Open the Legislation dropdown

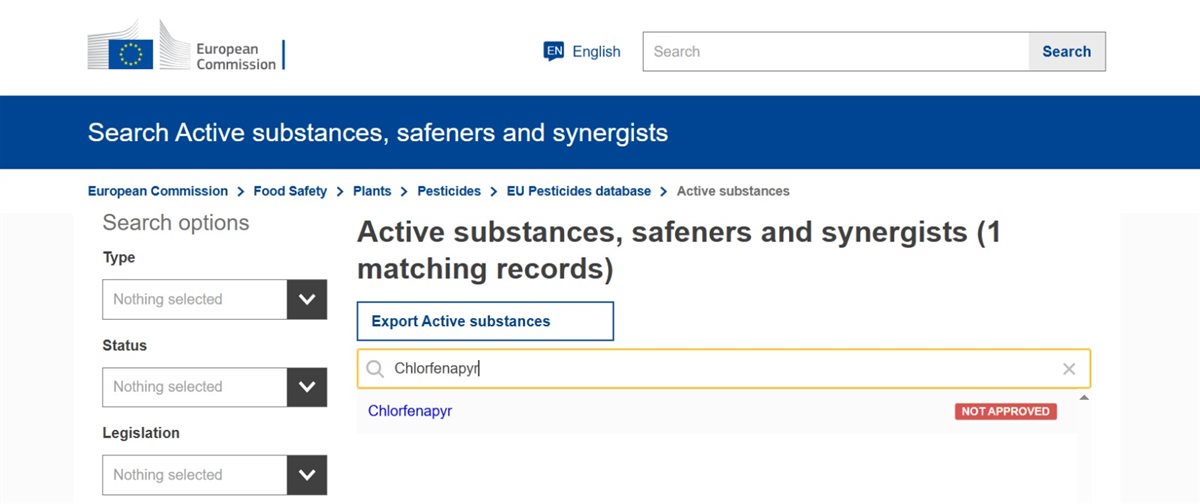214,475
